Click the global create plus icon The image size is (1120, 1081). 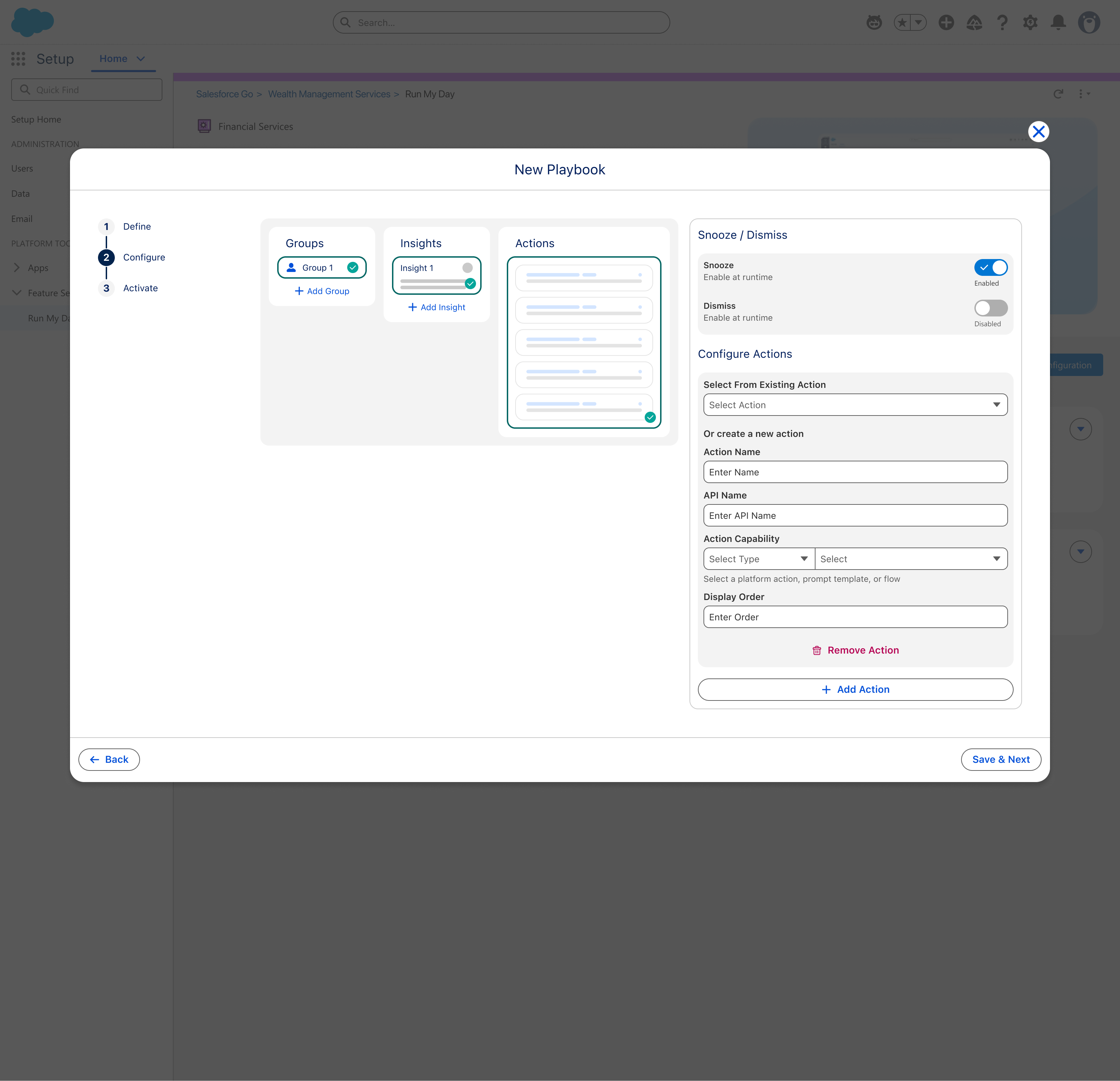click(946, 22)
